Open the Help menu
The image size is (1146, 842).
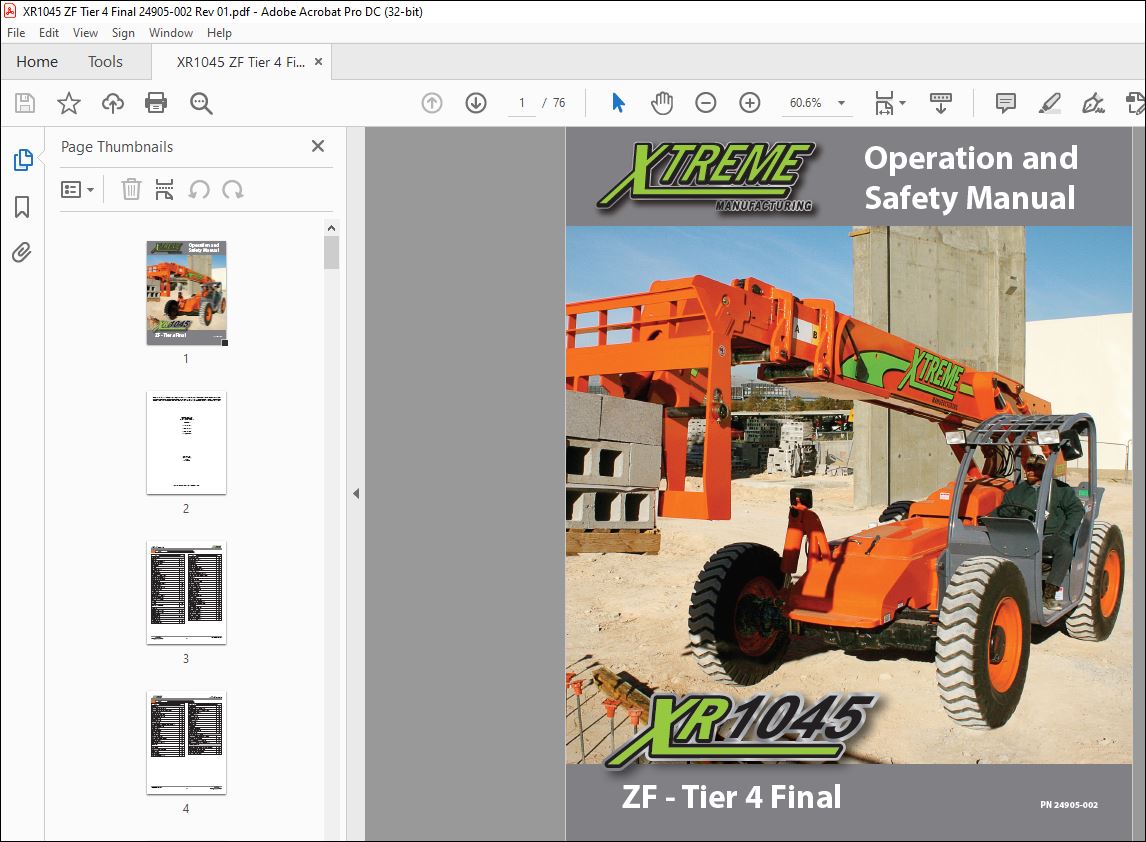tap(219, 33)
